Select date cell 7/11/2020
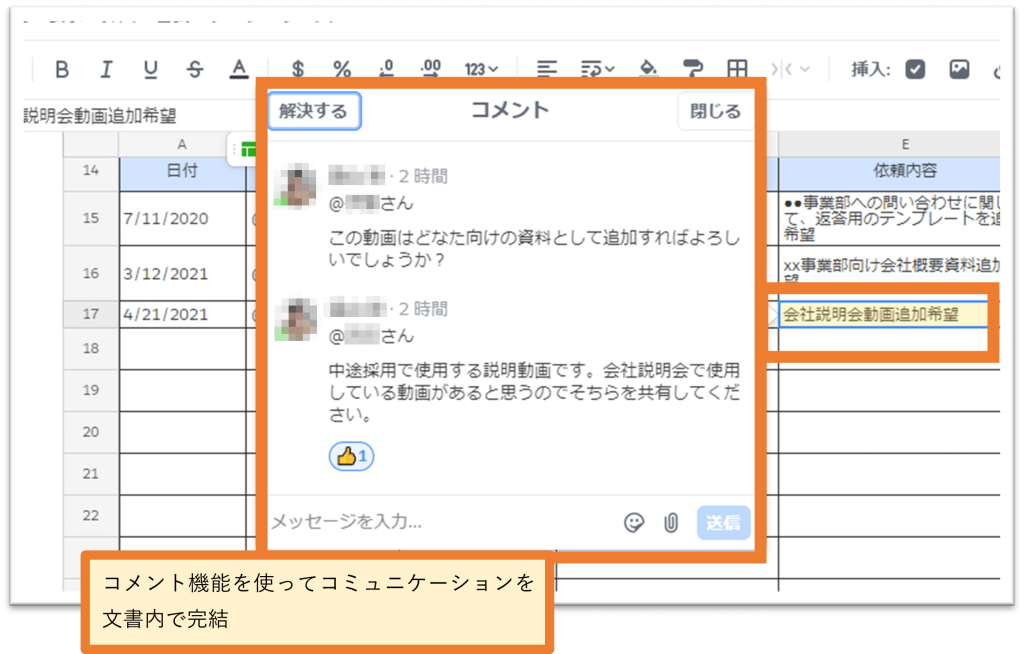 (x=182, y=218)
